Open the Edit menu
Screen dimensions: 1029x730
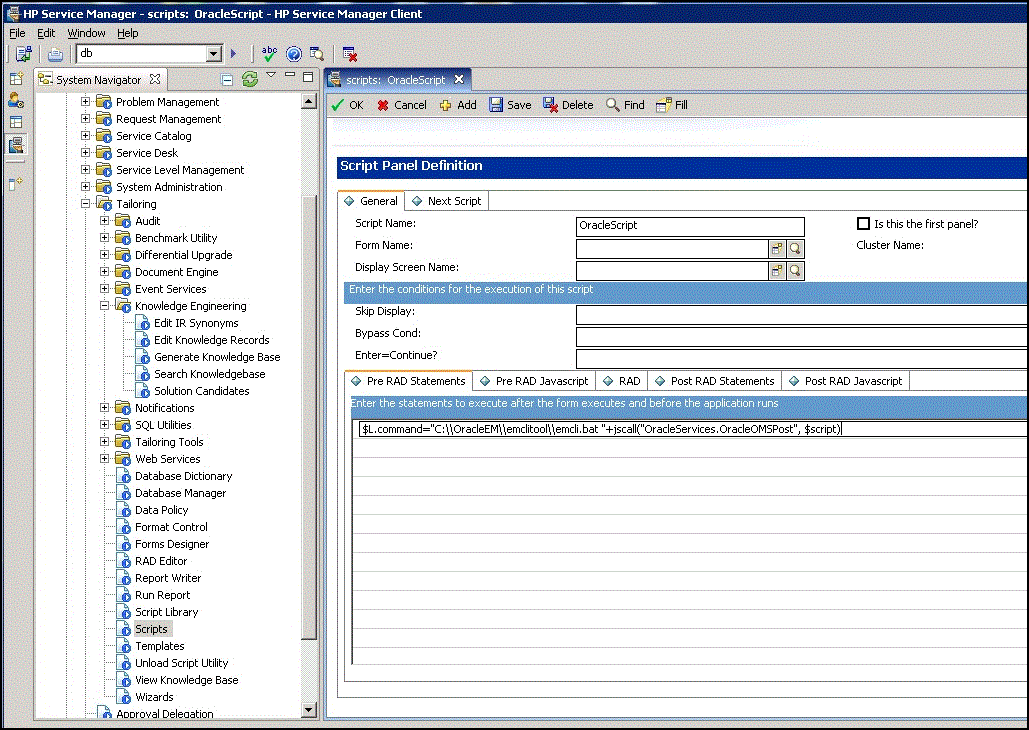click(46, 33)
